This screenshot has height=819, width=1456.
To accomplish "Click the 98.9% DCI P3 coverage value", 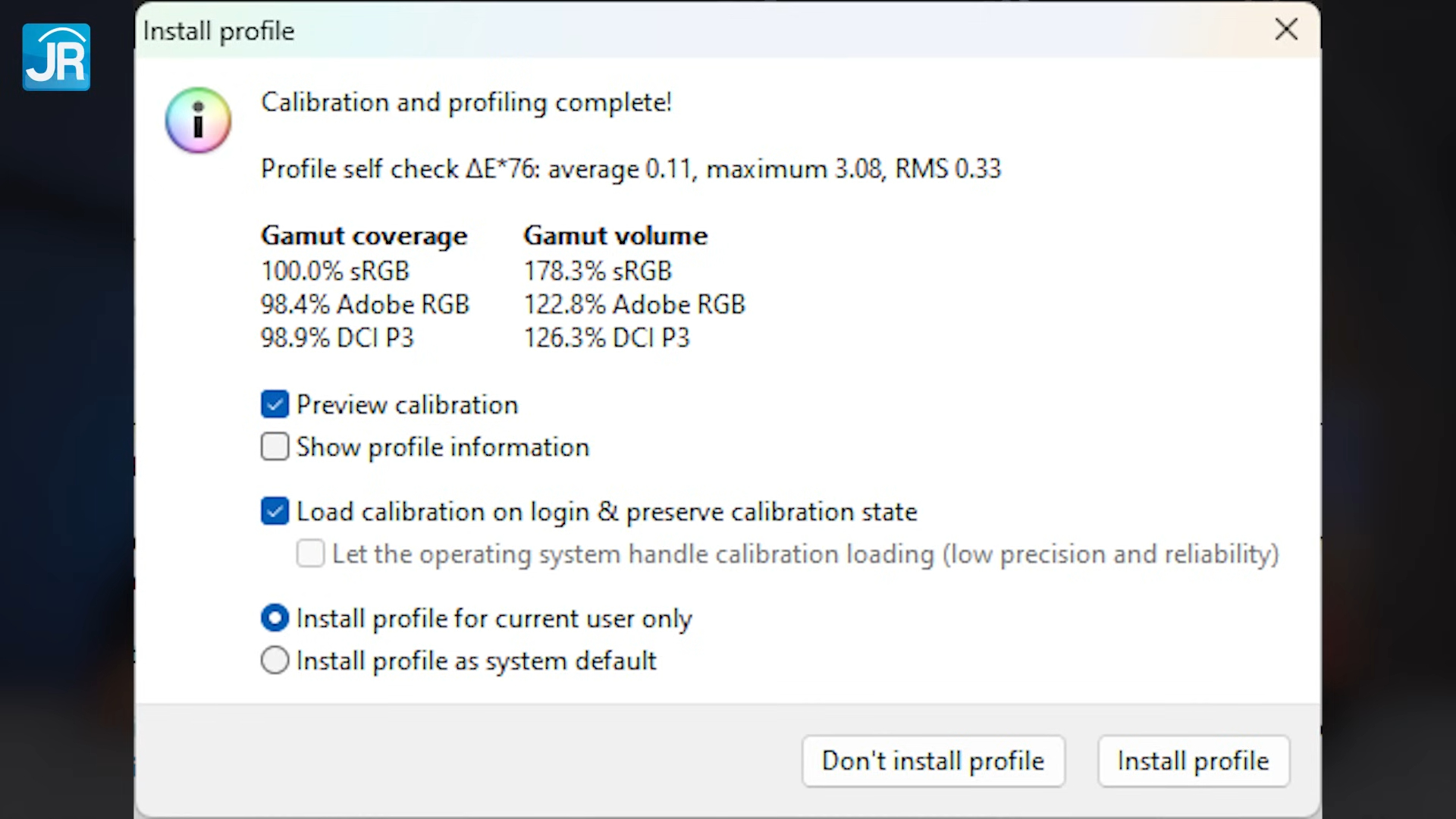I will (337, 338).
